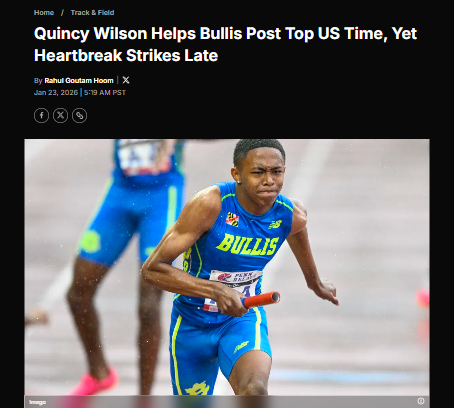Open the author's X profile icon

click(126, 80)
